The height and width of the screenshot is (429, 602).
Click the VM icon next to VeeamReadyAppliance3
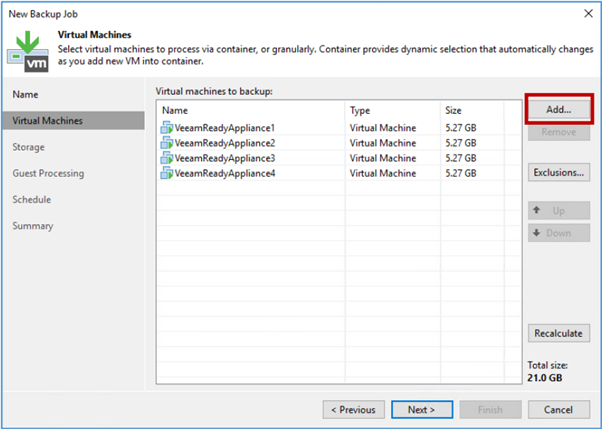coord(167,158)
